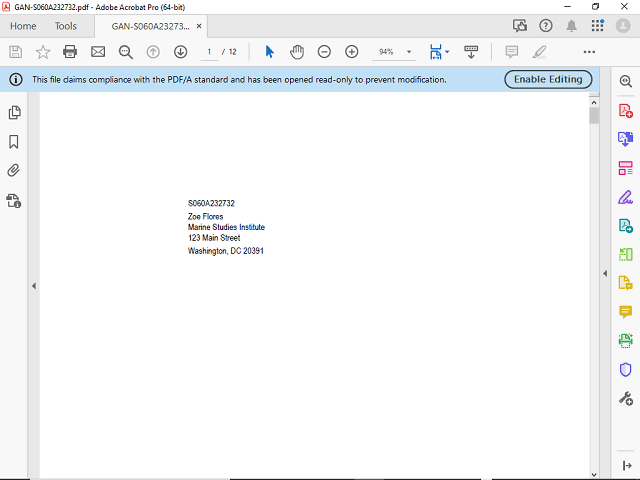Click the S060A232732 reference text
This screenshot has height=480, width=640.
pyautogui.click(x=211, y=203)
